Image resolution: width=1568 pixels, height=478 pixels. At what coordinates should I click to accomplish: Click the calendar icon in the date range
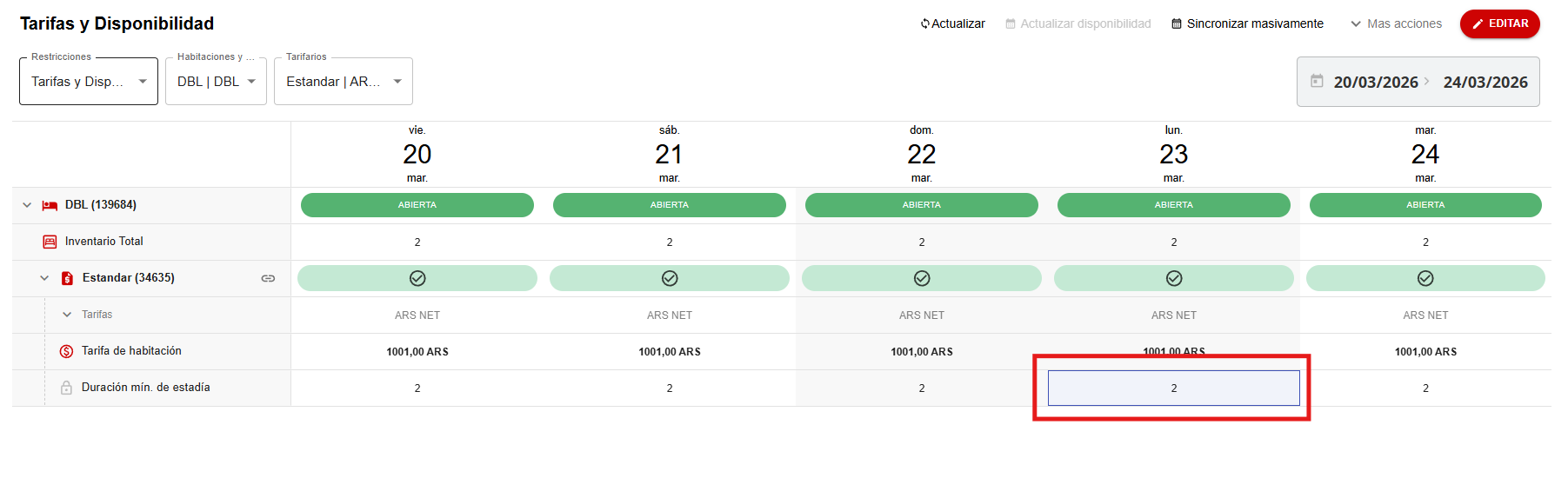point(1317,81)
